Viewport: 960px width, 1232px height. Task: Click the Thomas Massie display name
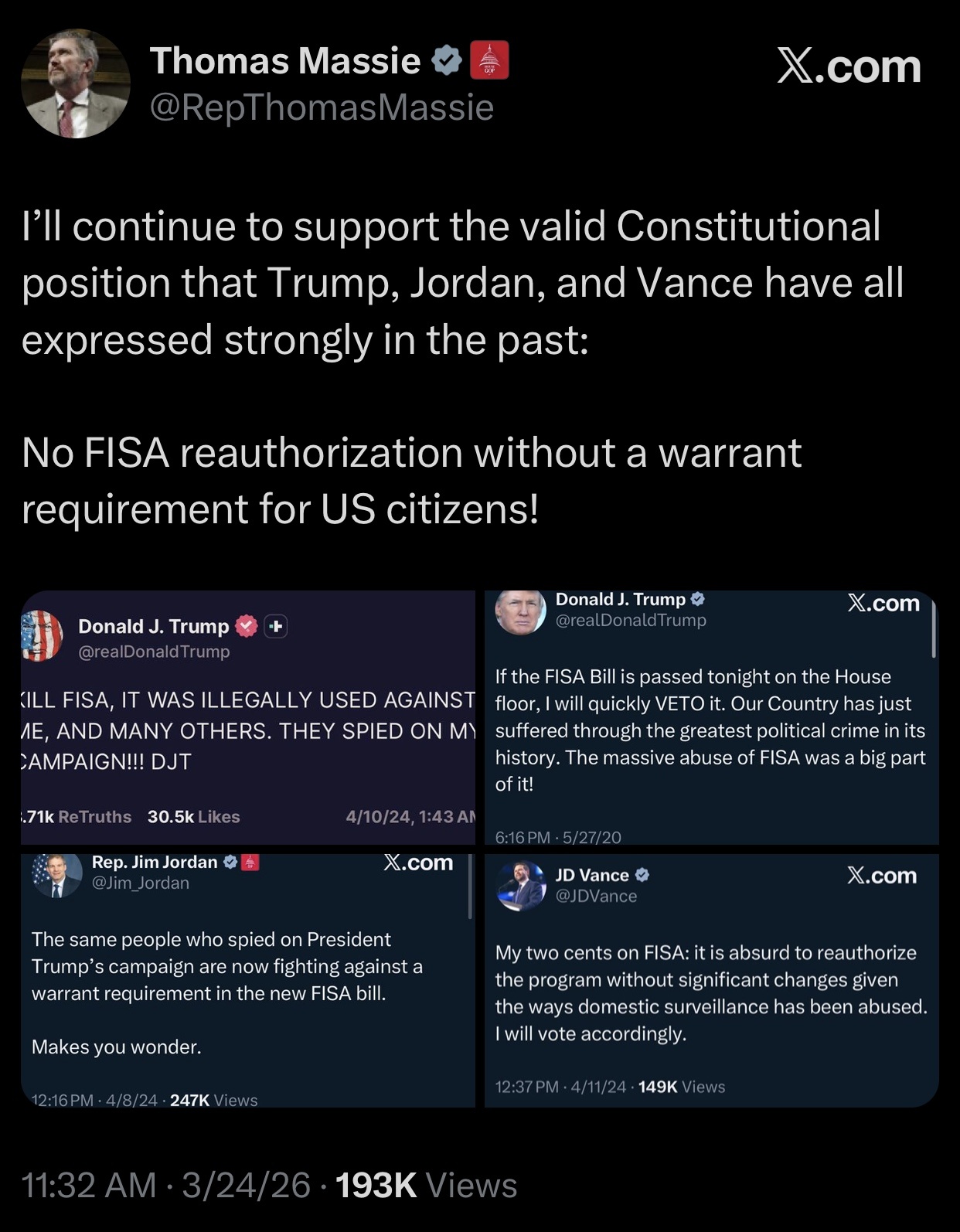click(x=285, y=61)
